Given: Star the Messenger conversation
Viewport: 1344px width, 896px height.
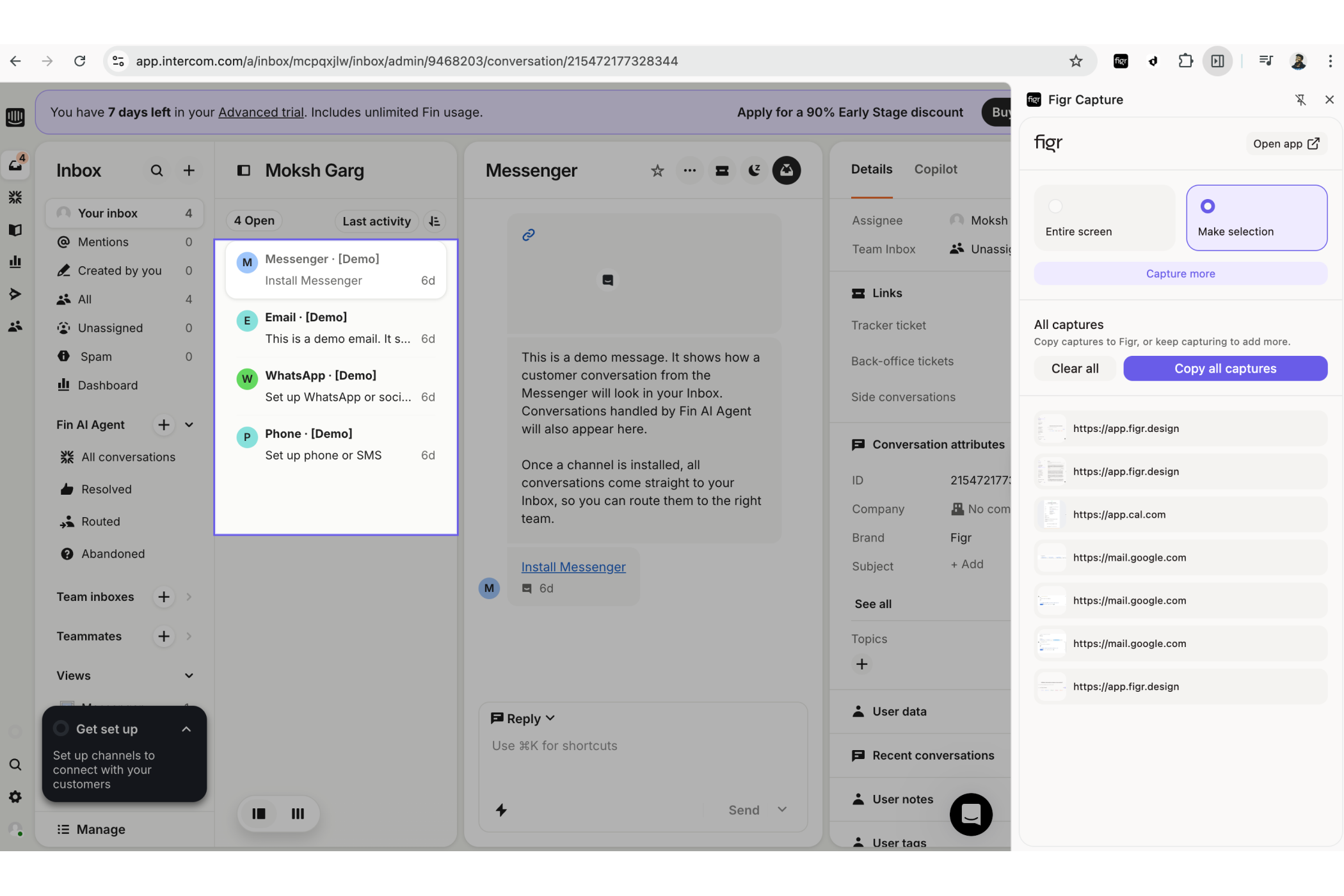Looking at the screenshot, I should (657, 170).
